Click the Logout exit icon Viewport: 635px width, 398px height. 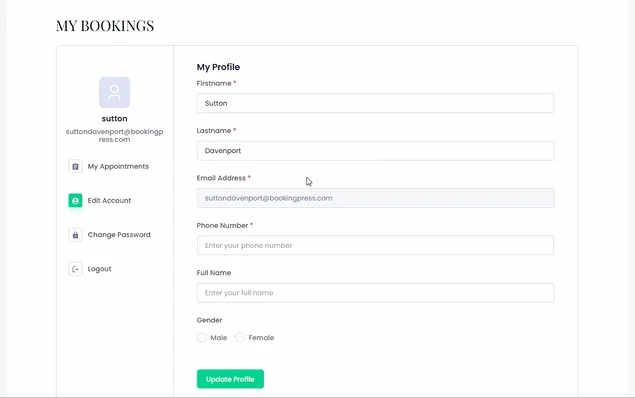click(75, 269)
